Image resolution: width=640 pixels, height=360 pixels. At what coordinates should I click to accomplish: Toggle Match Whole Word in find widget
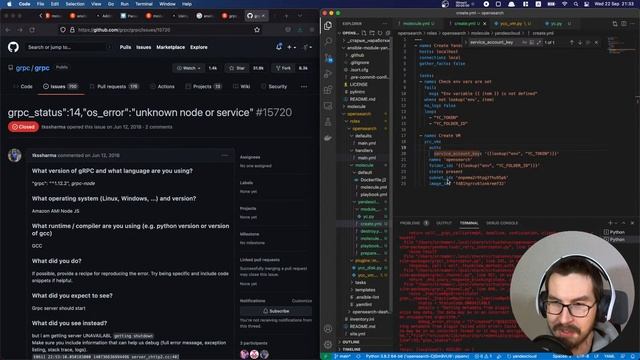(x=532, y=42)
